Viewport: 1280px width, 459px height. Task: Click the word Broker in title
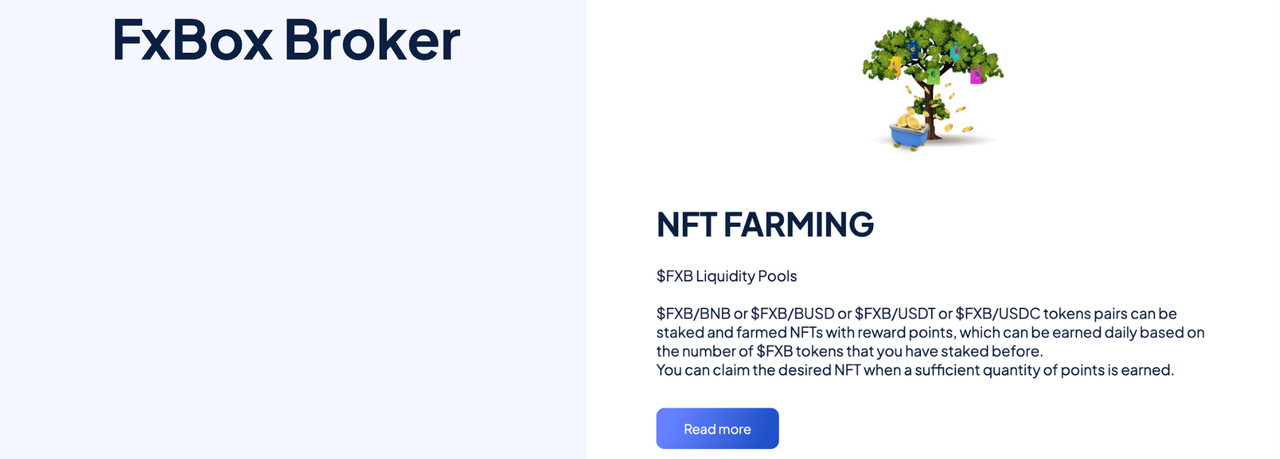[372, 39]
